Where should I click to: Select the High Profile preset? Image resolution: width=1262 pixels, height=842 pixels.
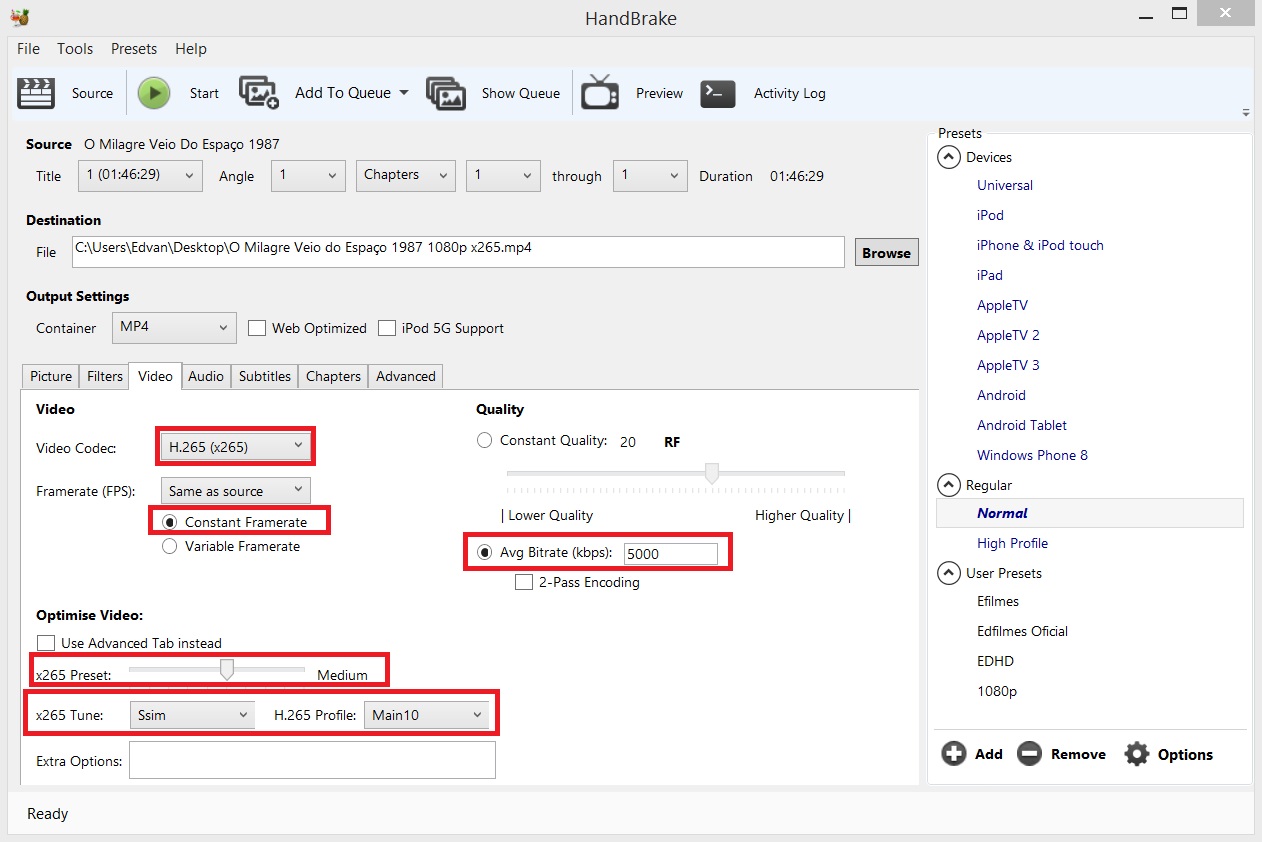click(x=1012, y=543)
